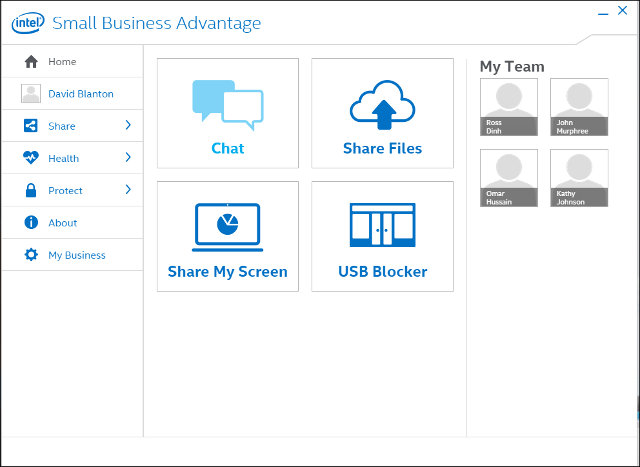Click the Share icon in sidebar
This screenshot has height=467, width=640.
coord(31,126)
